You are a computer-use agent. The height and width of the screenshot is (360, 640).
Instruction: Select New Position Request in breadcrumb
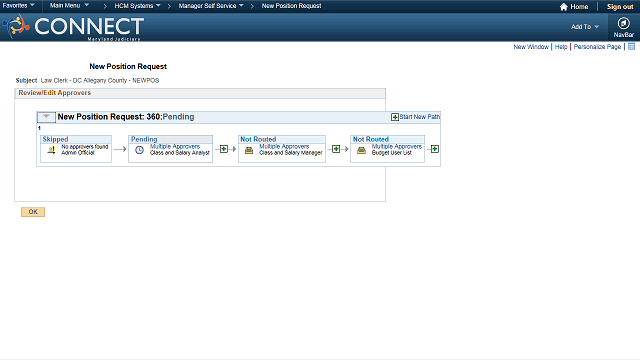291,6
